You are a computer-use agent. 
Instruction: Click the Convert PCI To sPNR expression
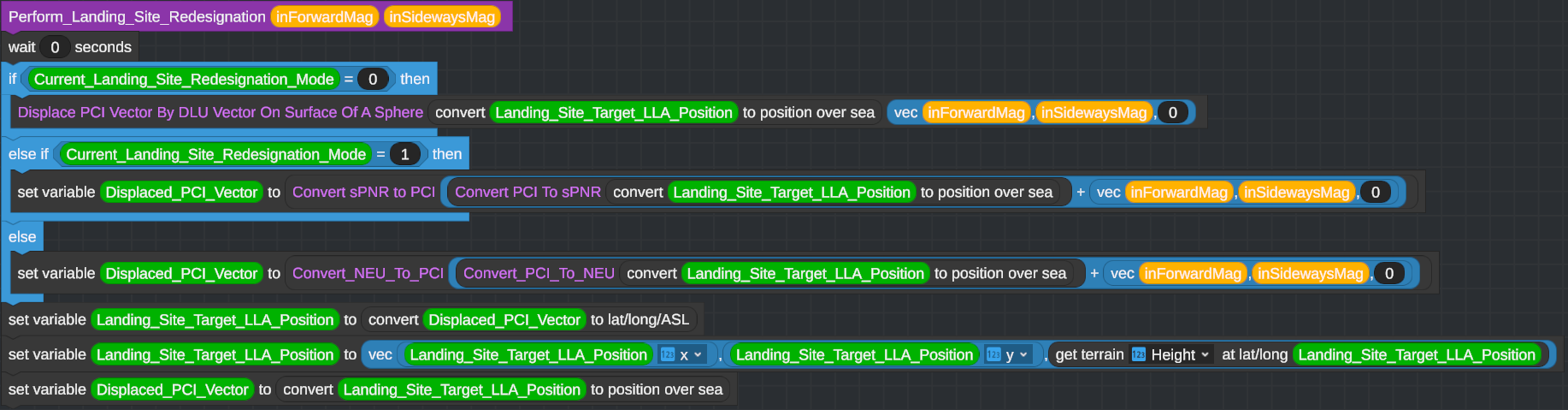[x=528, y=192]
